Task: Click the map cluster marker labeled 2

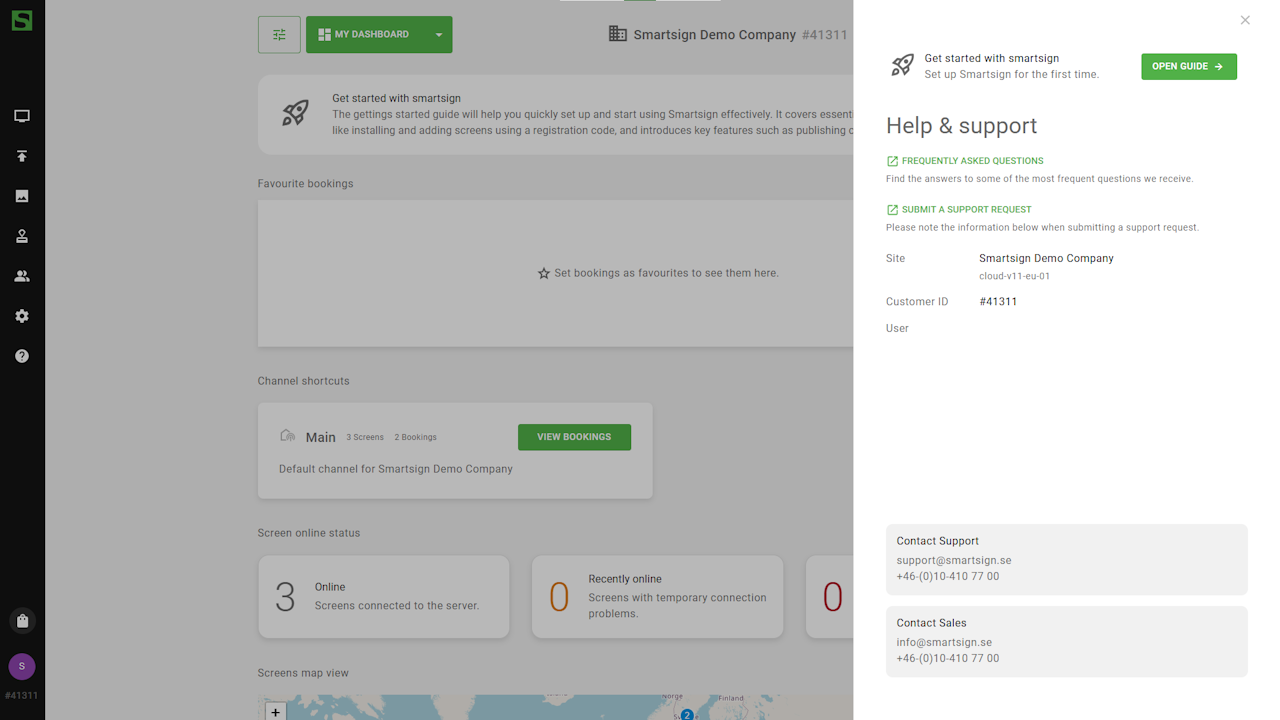Action: (x=687, y=714)
